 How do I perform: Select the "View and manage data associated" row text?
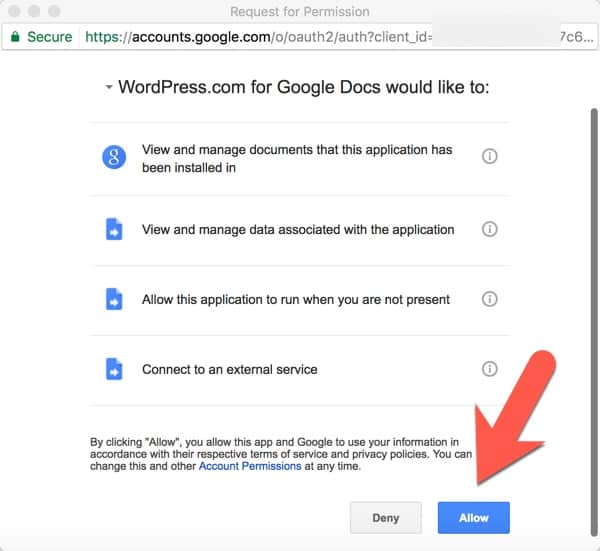[x=298, y=229]
